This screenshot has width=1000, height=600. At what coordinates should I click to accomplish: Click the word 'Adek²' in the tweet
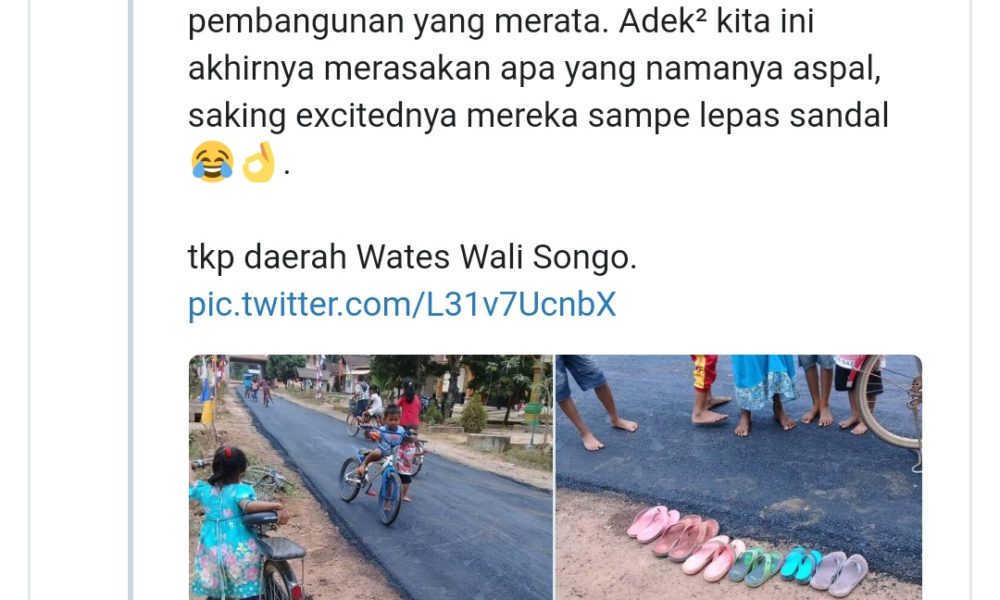coord(663,21)
